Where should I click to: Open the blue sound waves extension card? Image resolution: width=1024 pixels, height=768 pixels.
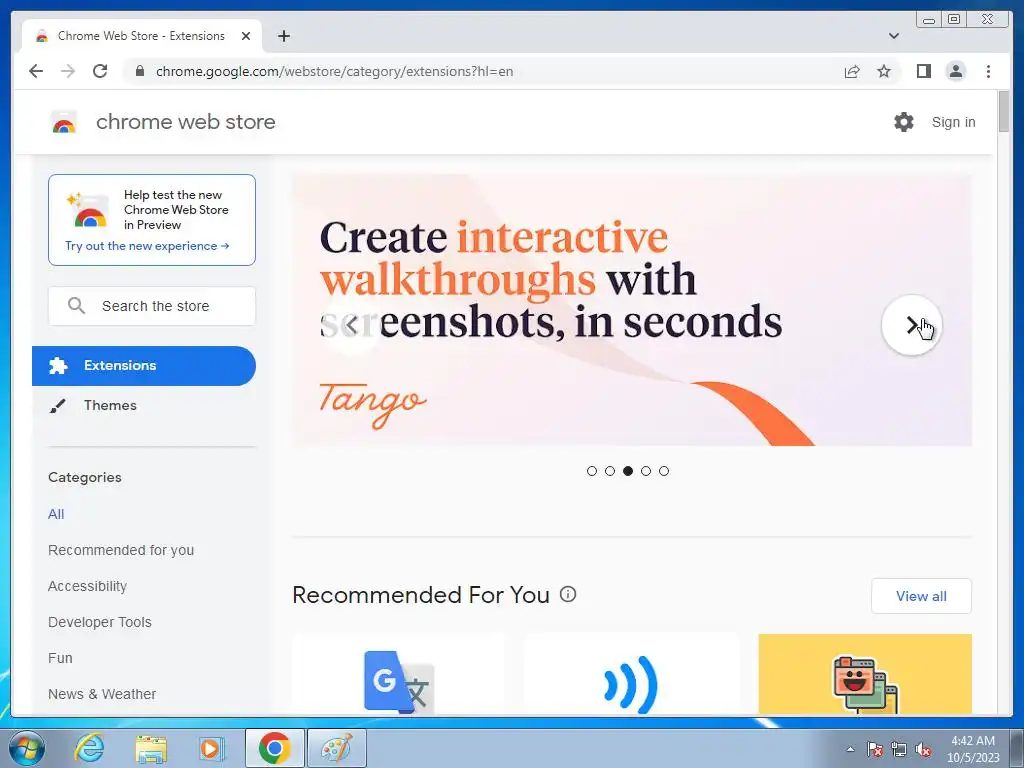pos(631,674)
